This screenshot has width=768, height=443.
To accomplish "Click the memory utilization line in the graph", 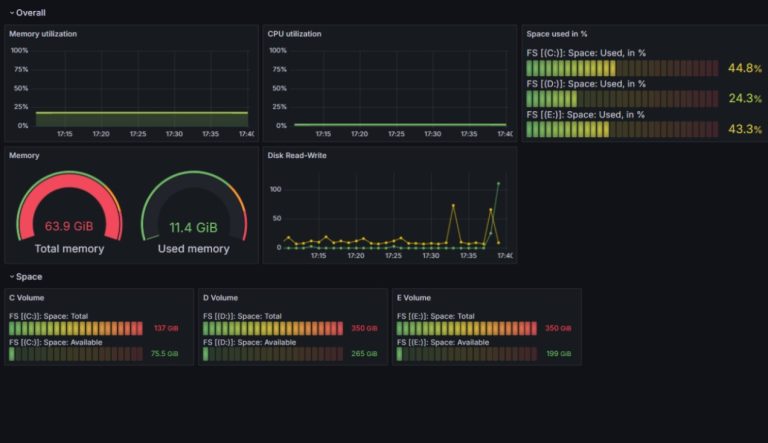I will coord(140,113).
